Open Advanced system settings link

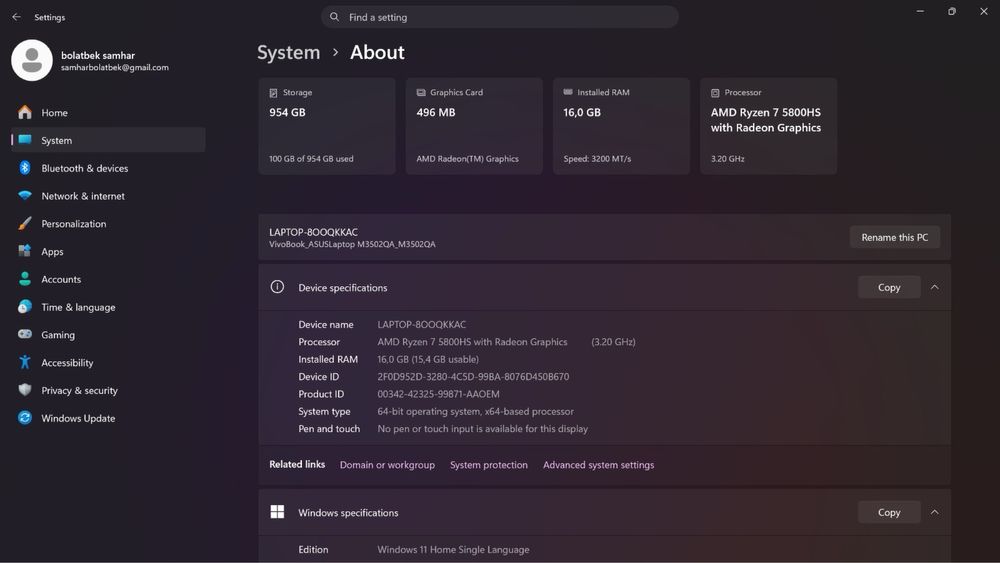(x=598, y=465)
